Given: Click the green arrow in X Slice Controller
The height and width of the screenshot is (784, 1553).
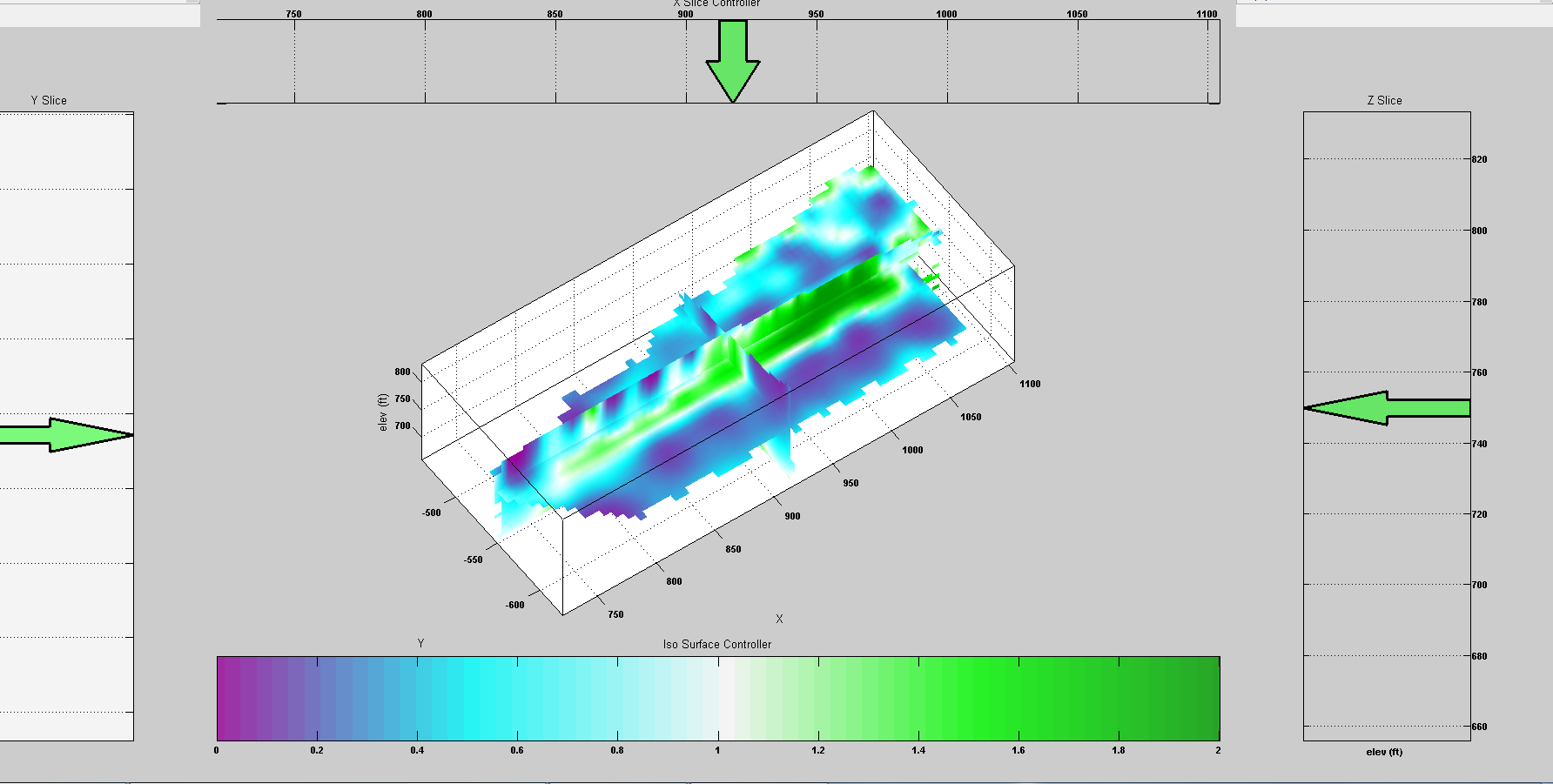Looking at the screenshot, I should tap(733, 61).
